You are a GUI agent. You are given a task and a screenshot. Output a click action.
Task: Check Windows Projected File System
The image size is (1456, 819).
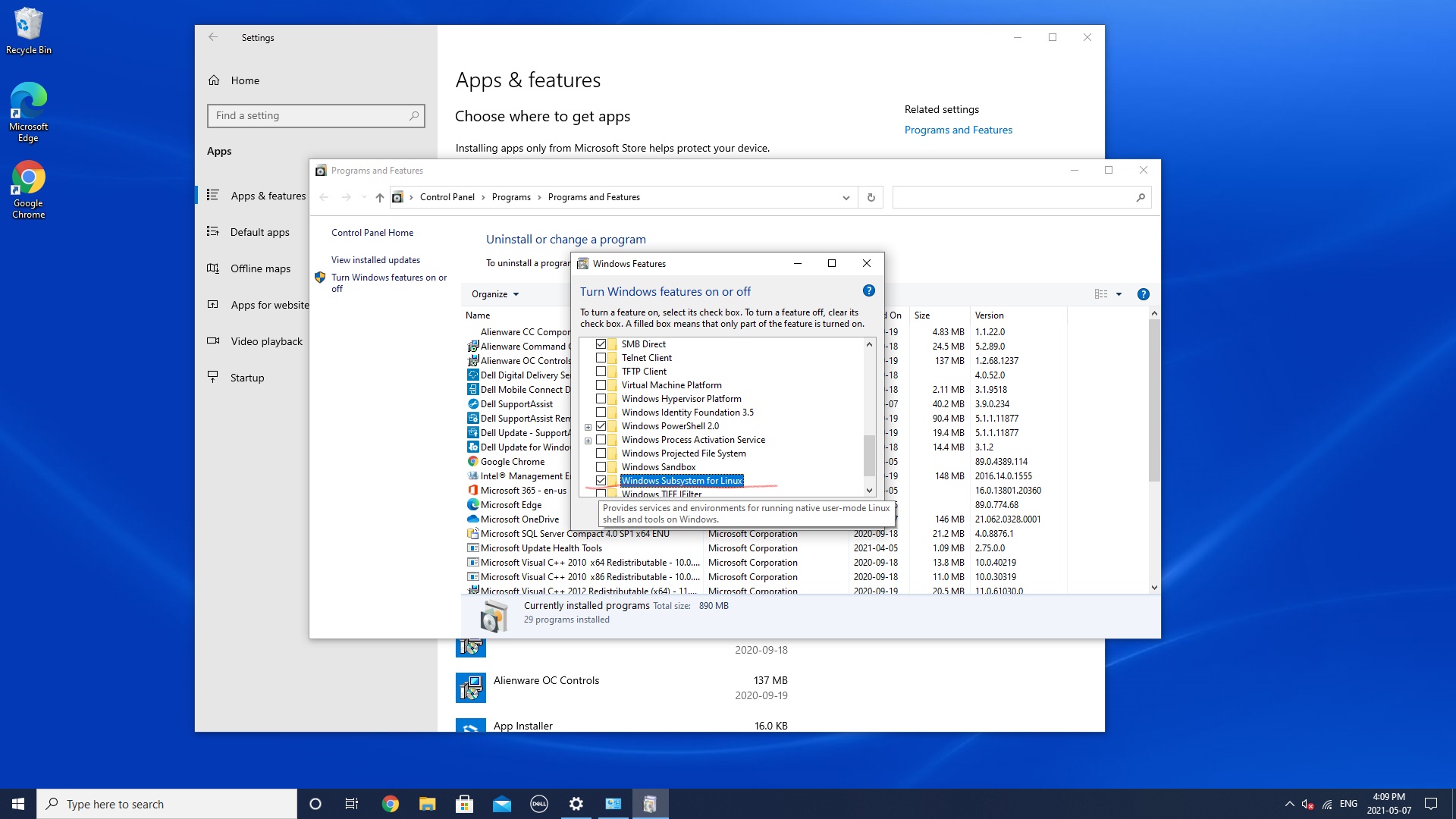pos(601,453)
